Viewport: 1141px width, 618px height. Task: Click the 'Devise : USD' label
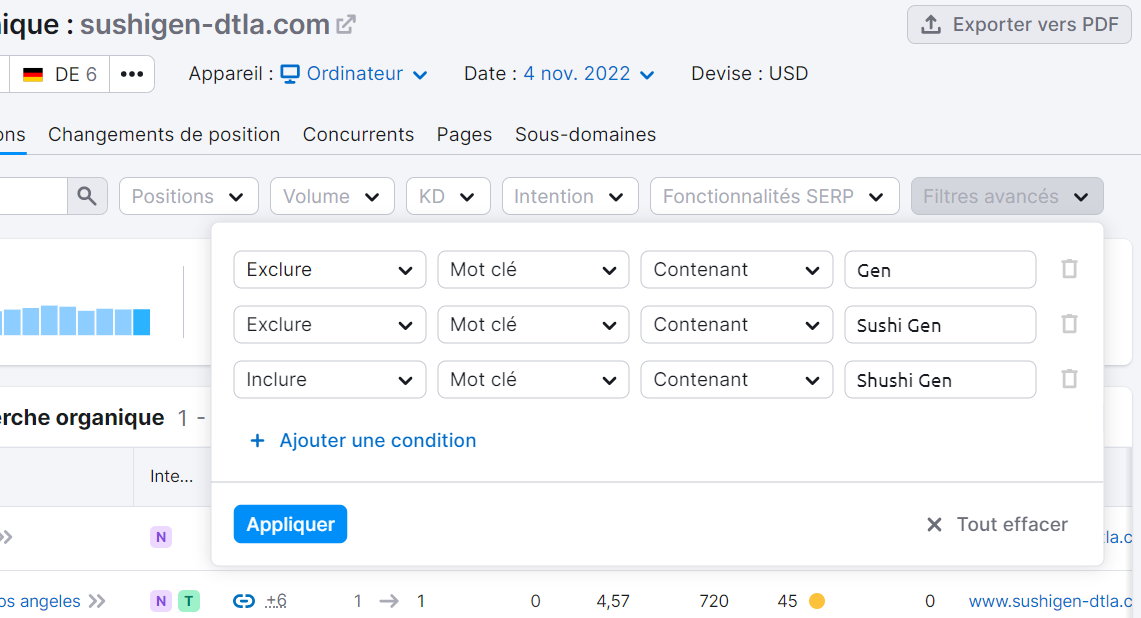click(x=750, y=74)
